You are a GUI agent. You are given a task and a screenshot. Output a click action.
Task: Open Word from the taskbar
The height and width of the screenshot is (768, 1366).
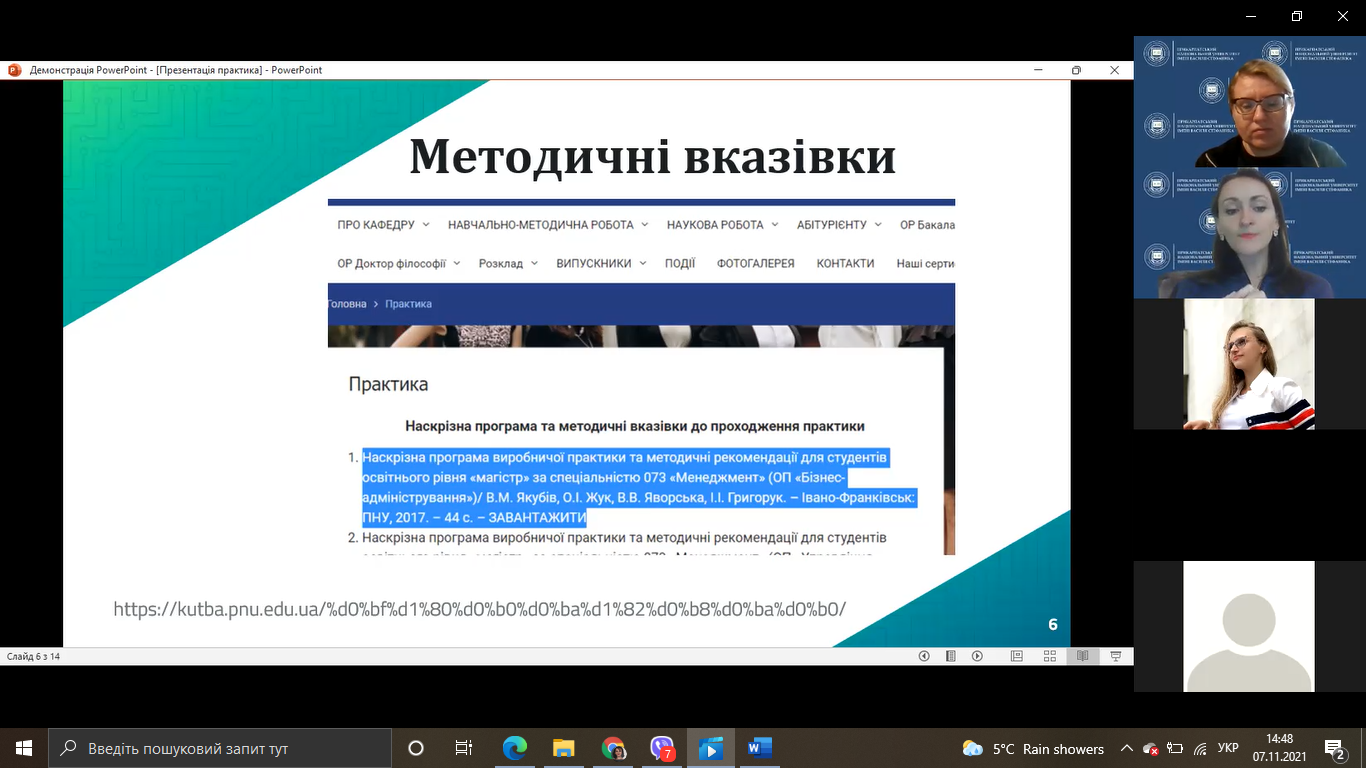(x=760, y=748)
